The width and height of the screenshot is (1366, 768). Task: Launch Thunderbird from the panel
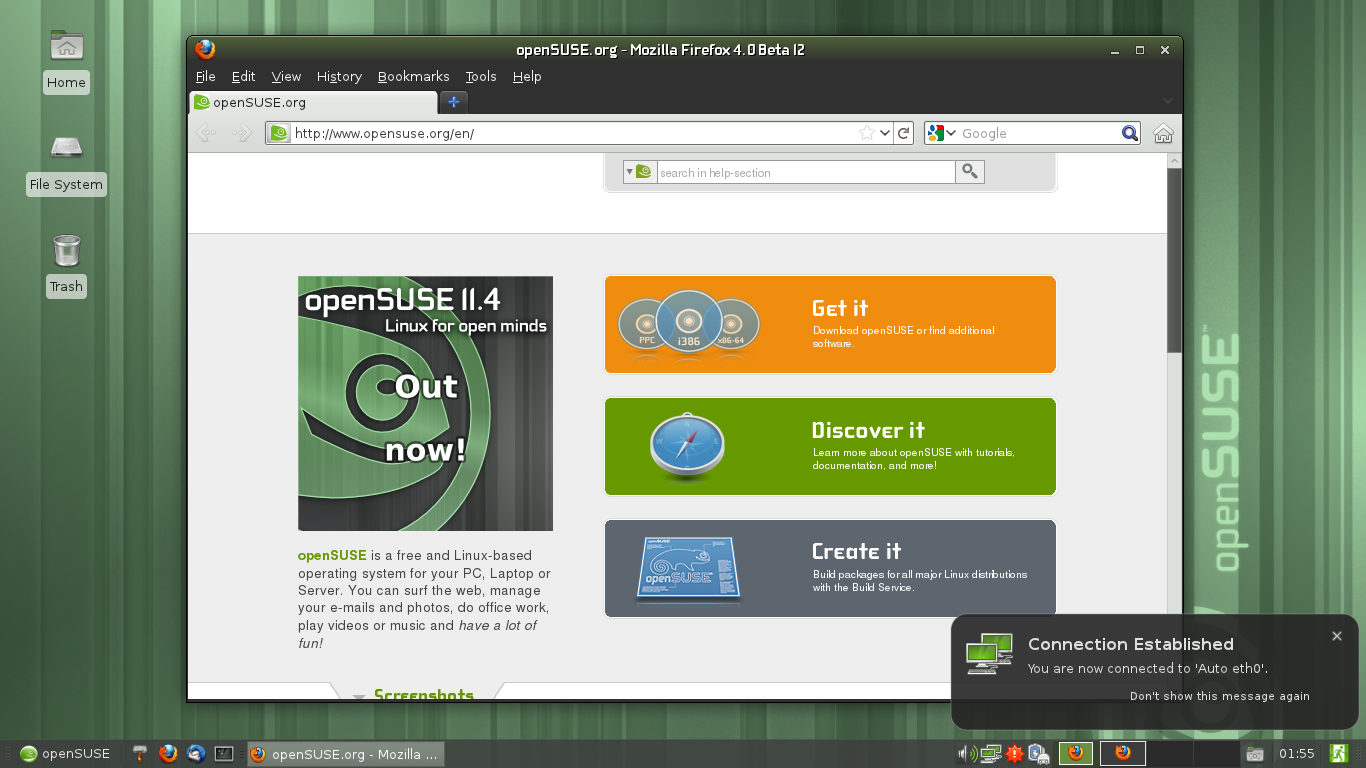pos(196,754)
